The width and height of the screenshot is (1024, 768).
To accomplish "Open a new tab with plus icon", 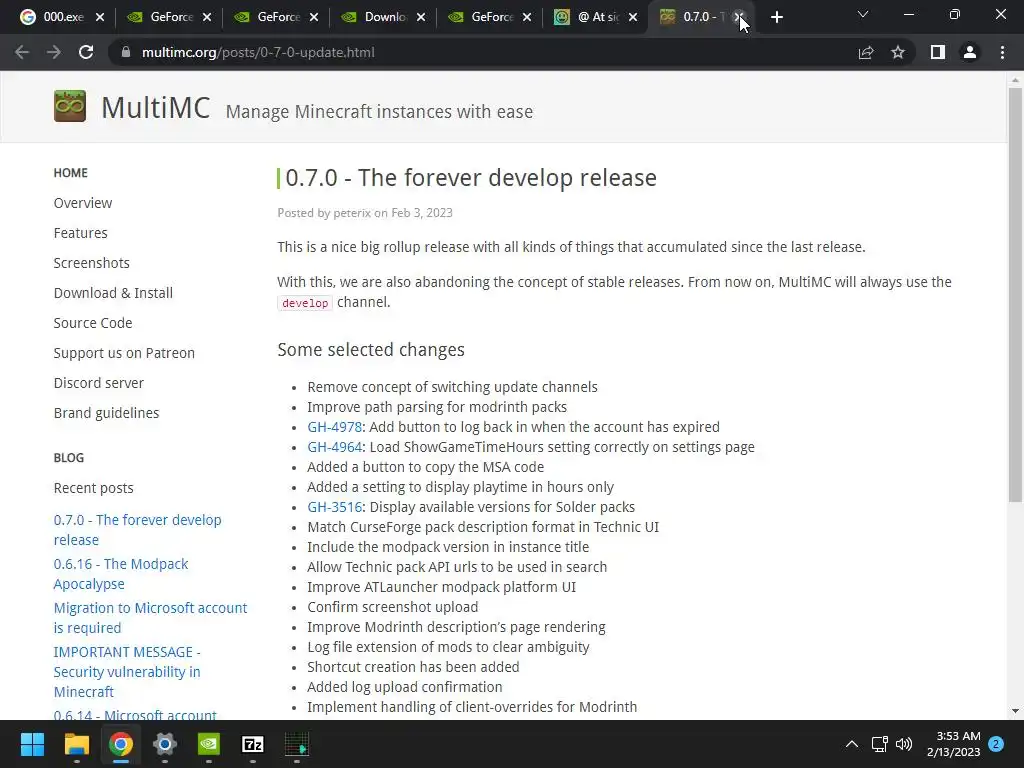I will click(776, 17).
